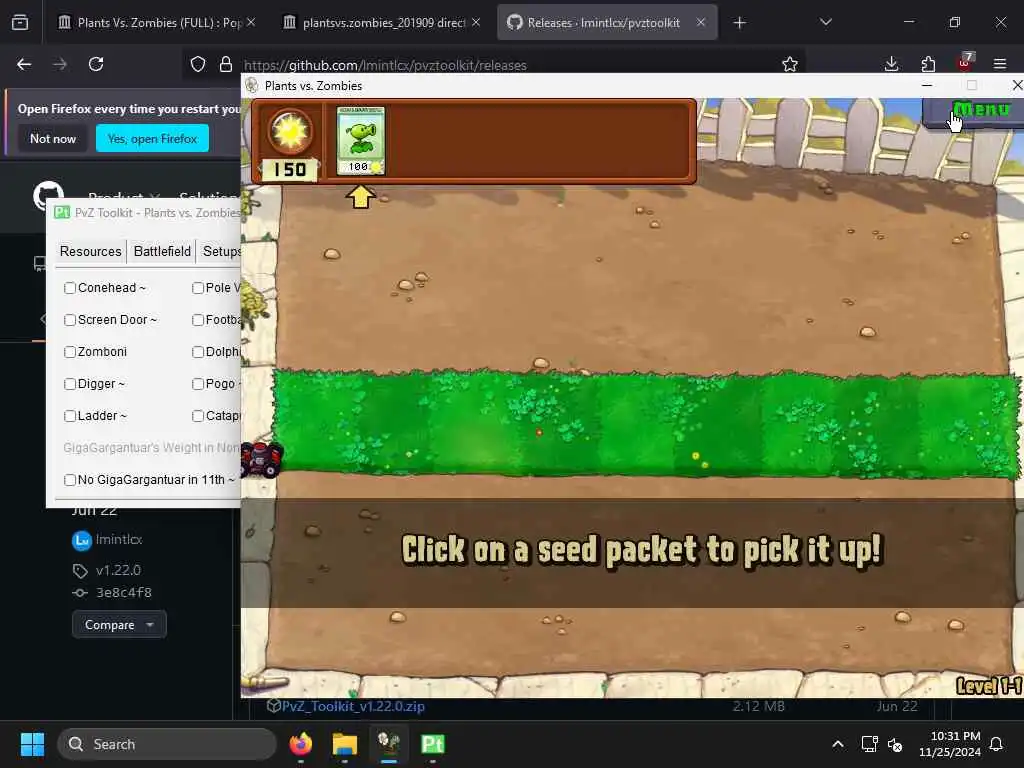1024x768 pixels.
Task: Enable the Pogo checkbox
Action: (x=198, y=384)
